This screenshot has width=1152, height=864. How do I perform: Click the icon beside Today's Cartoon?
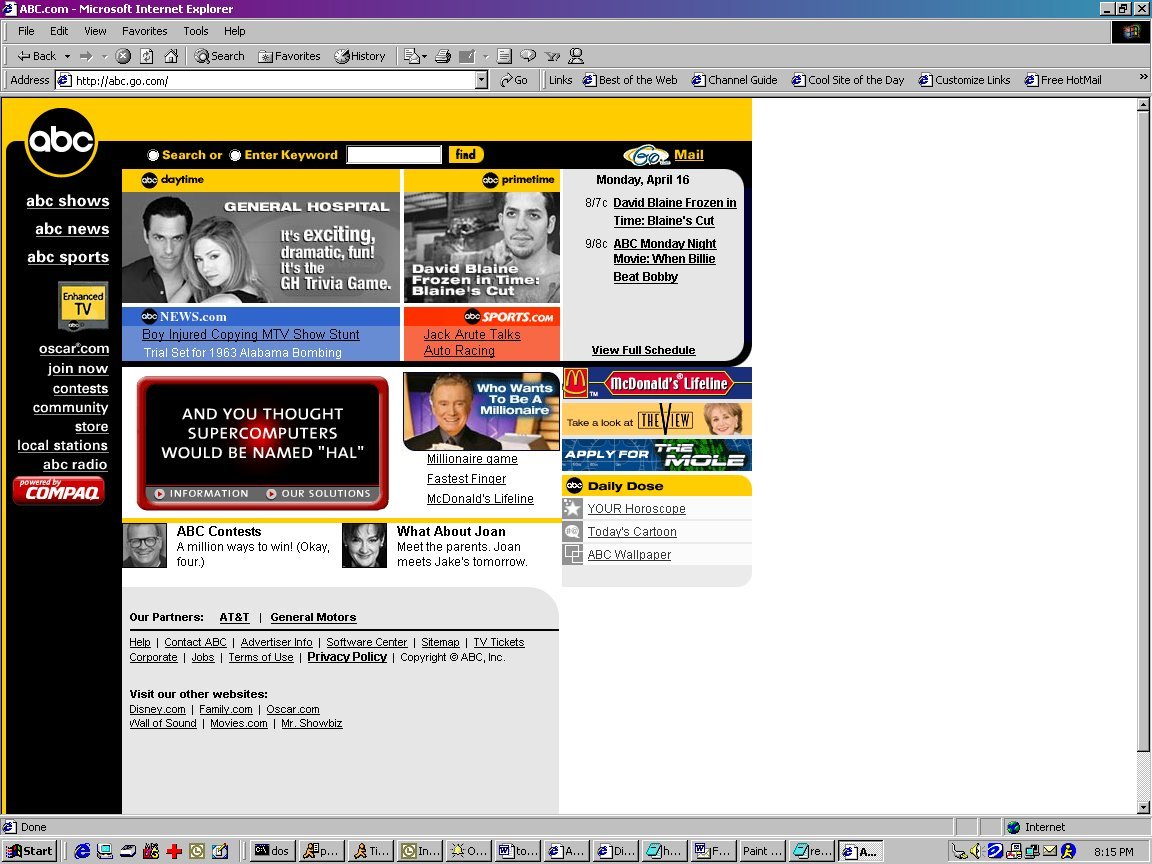point(572,531)
